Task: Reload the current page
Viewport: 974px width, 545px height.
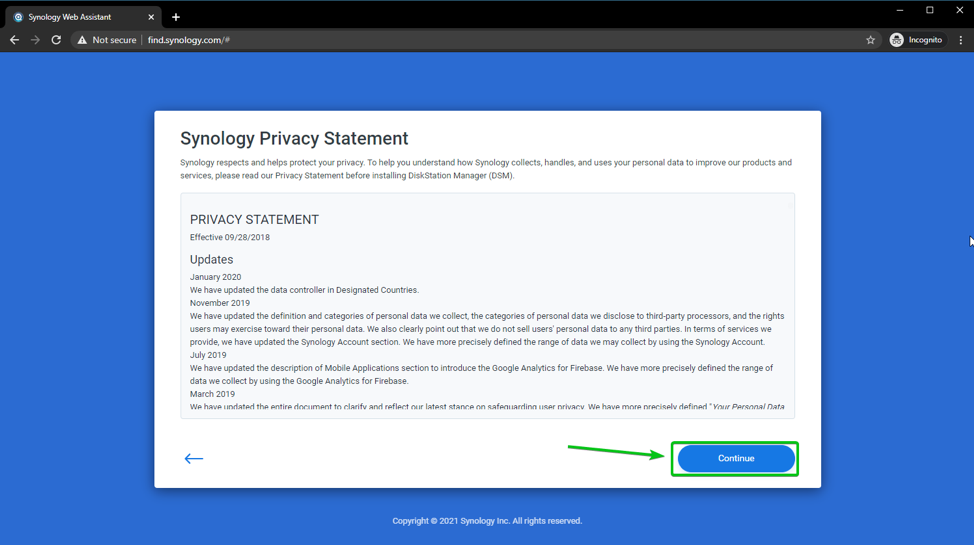Action: 56,40
